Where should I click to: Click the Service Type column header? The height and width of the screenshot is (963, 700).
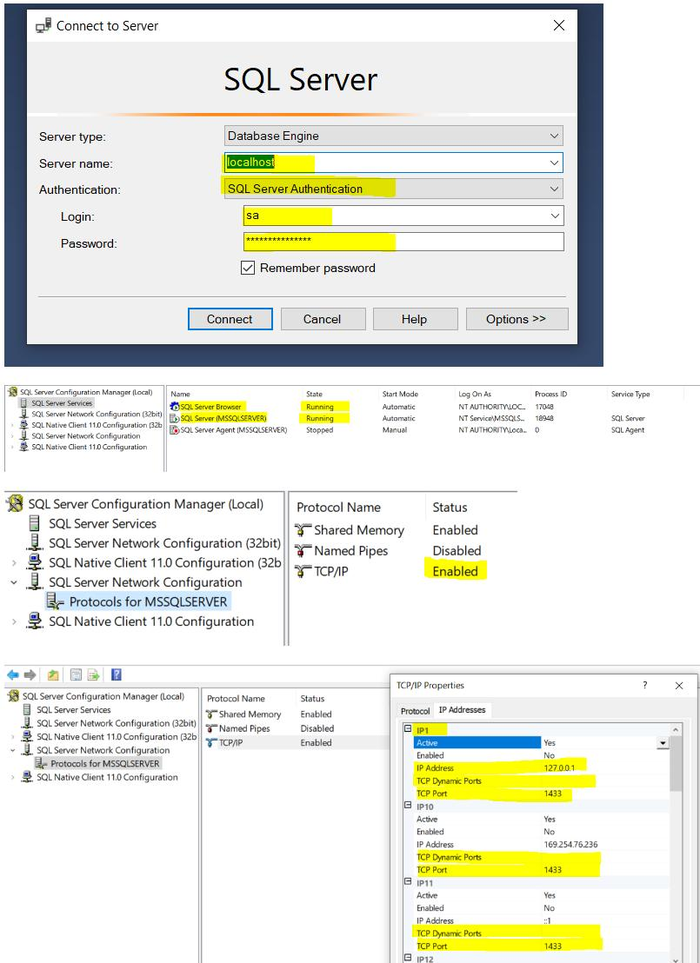(x=631, y=394)
